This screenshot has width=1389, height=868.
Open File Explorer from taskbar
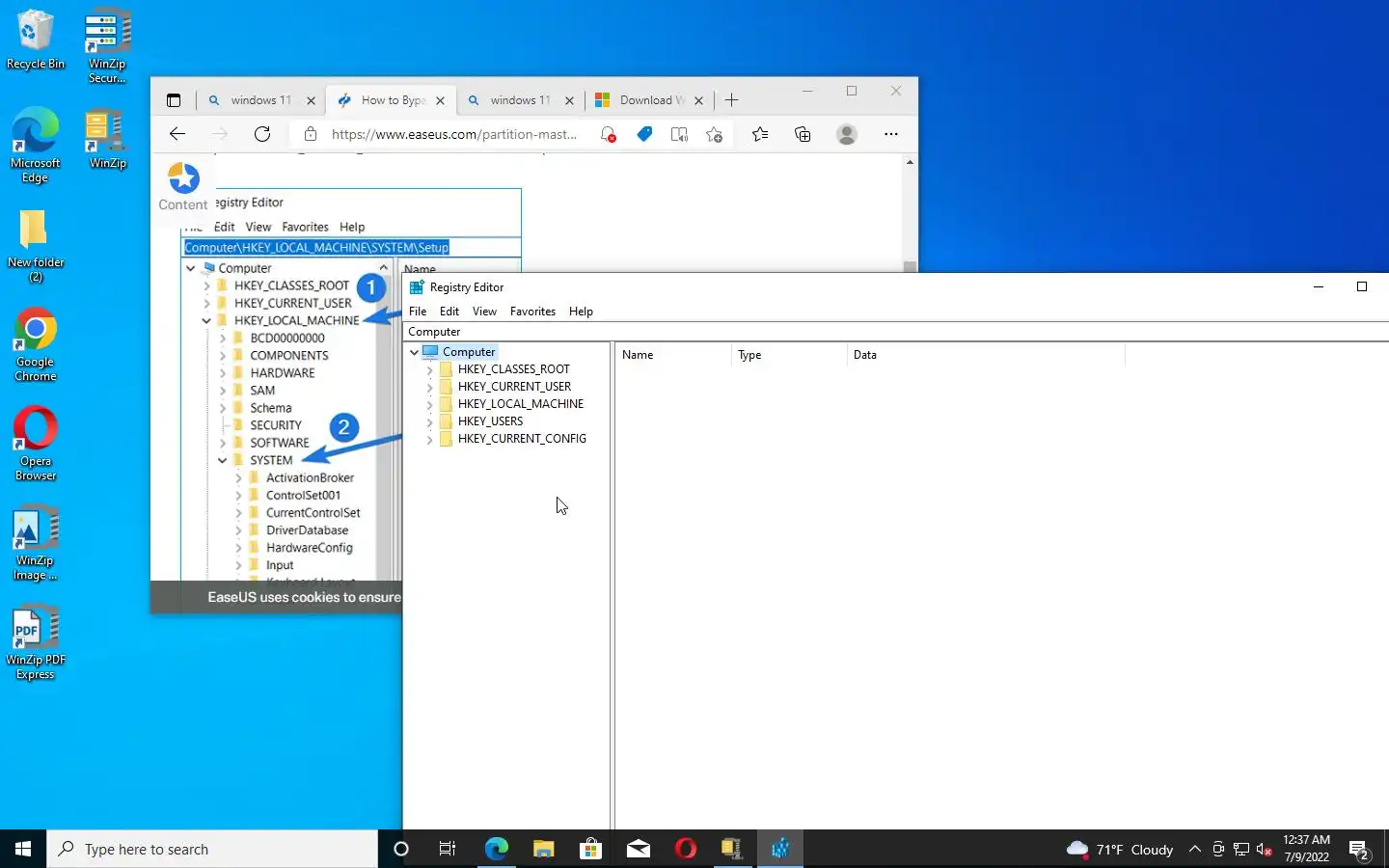click(x=544, y=849)
